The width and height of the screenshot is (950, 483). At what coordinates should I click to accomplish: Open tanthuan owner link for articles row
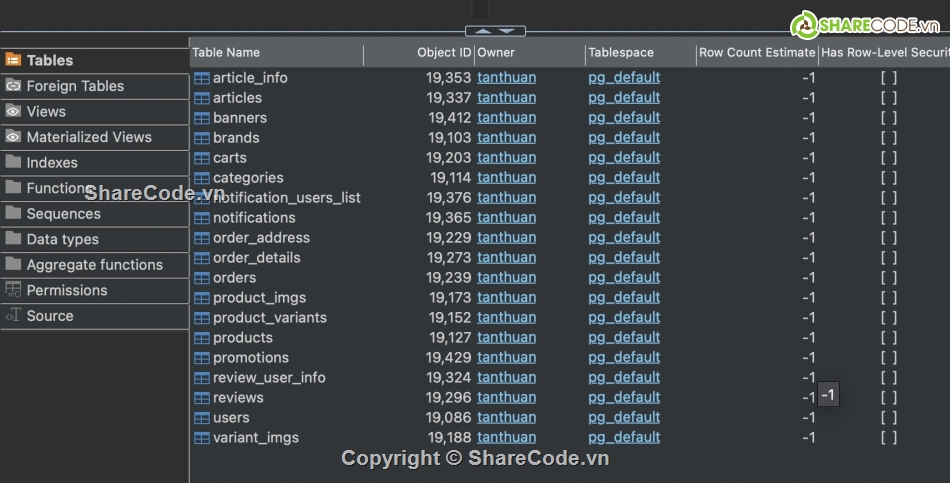(507, 98)
